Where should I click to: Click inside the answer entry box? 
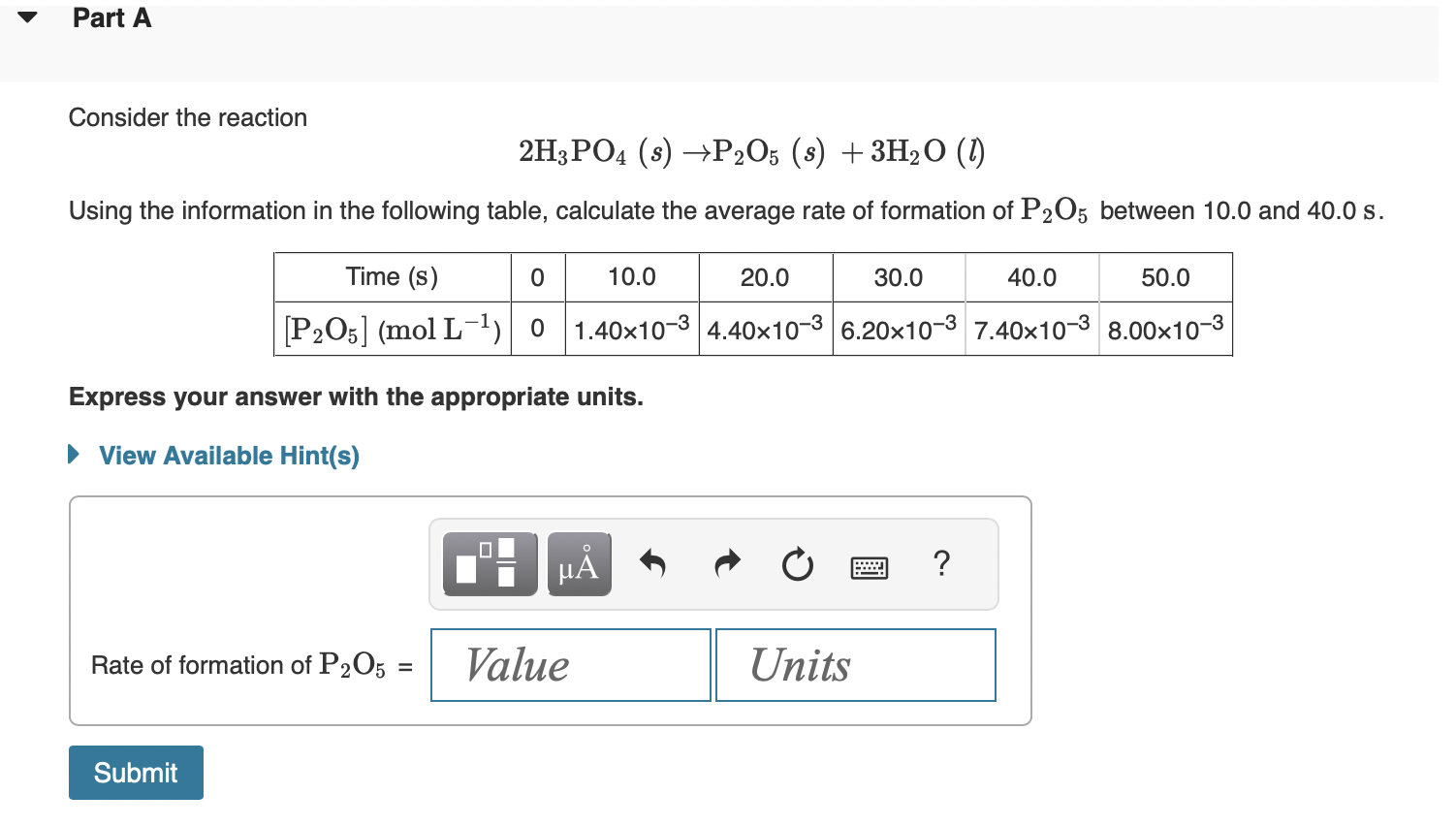[x=549, y=610]
